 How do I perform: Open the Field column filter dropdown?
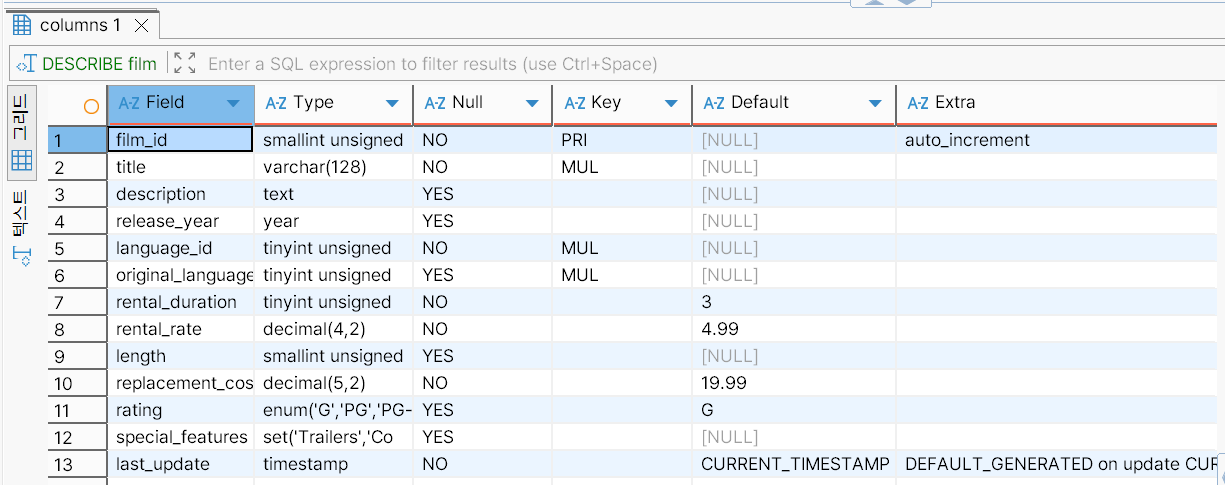(x=233, y=103)
